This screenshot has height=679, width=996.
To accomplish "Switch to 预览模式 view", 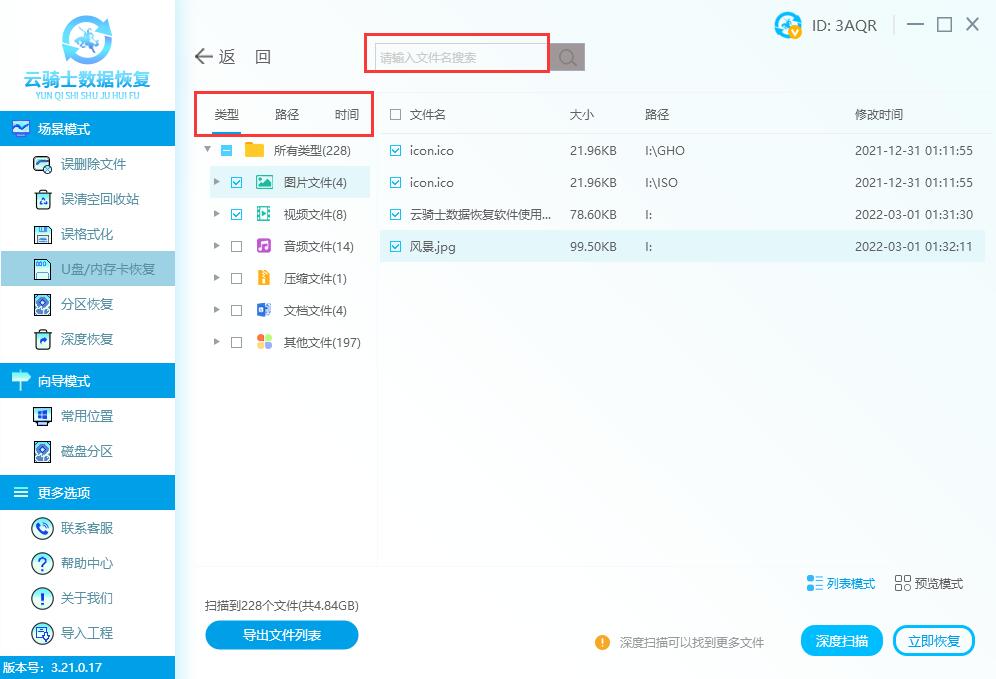I will tap(928, 584).
